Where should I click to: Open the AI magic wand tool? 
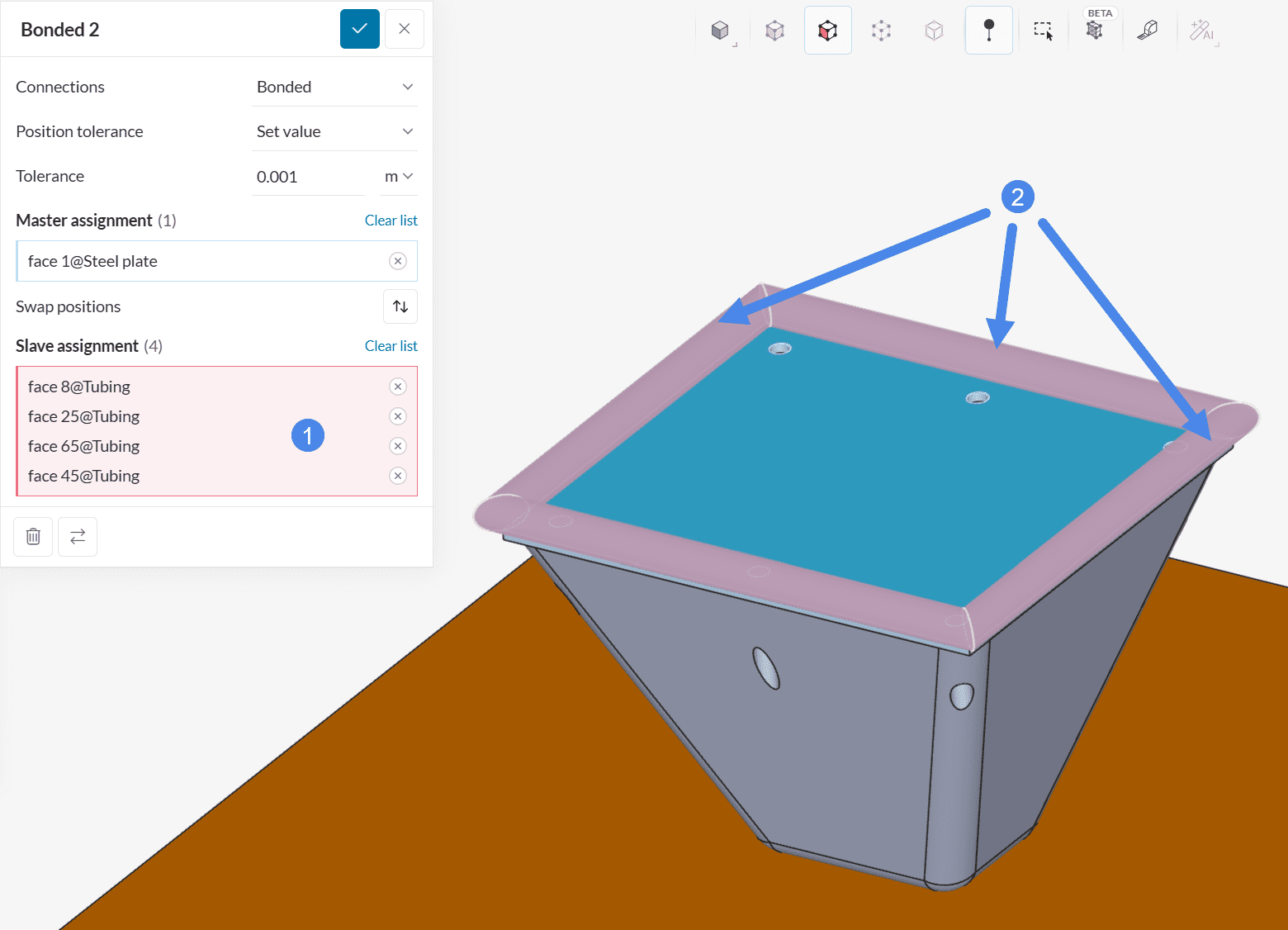click(x=1201, y=31)
